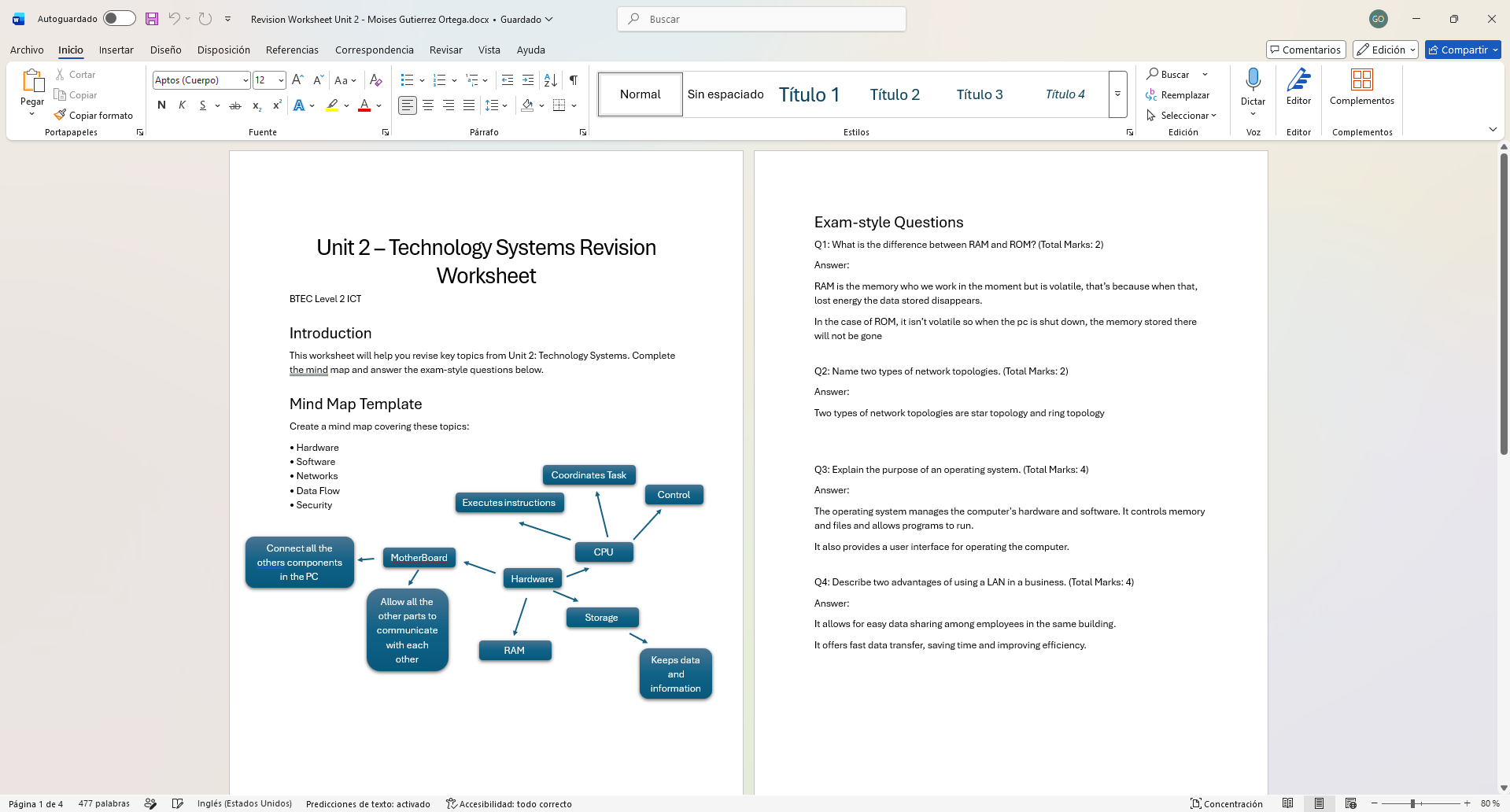Increase paragraph indent
The height and width of the screenshot is (812, 1510).
pos(528,79)
